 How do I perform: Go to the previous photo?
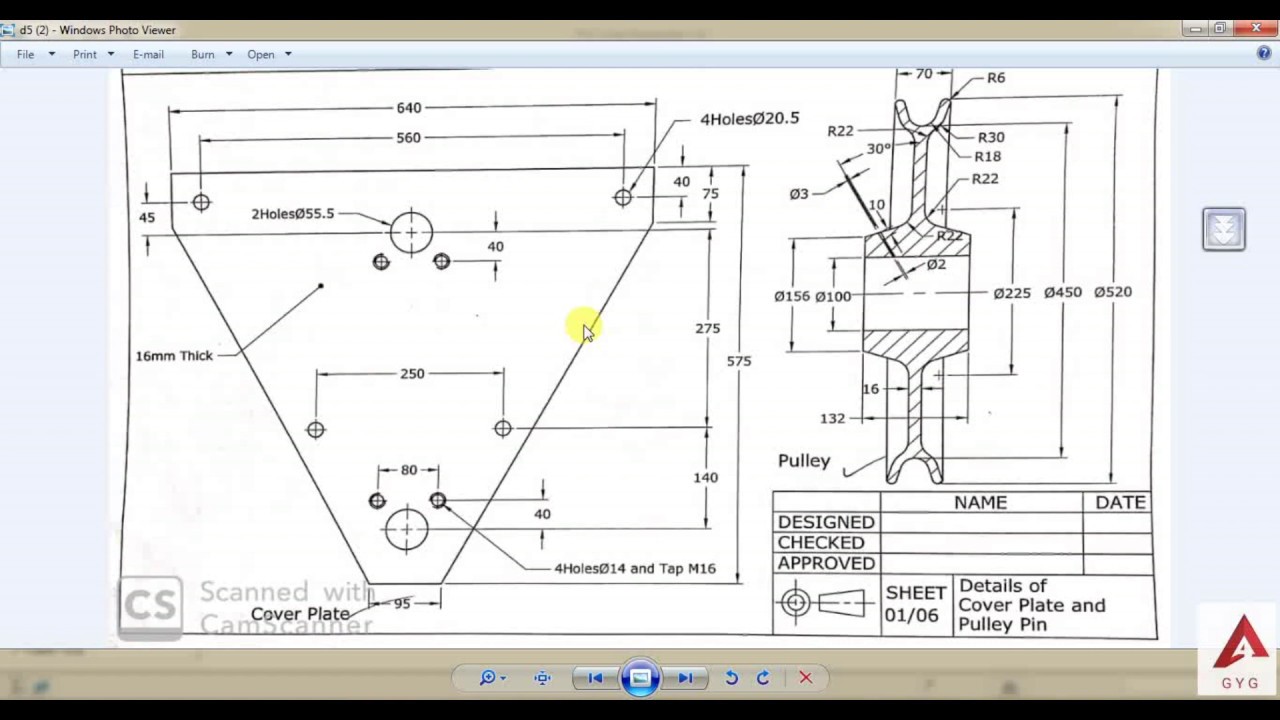pos(595,678)
